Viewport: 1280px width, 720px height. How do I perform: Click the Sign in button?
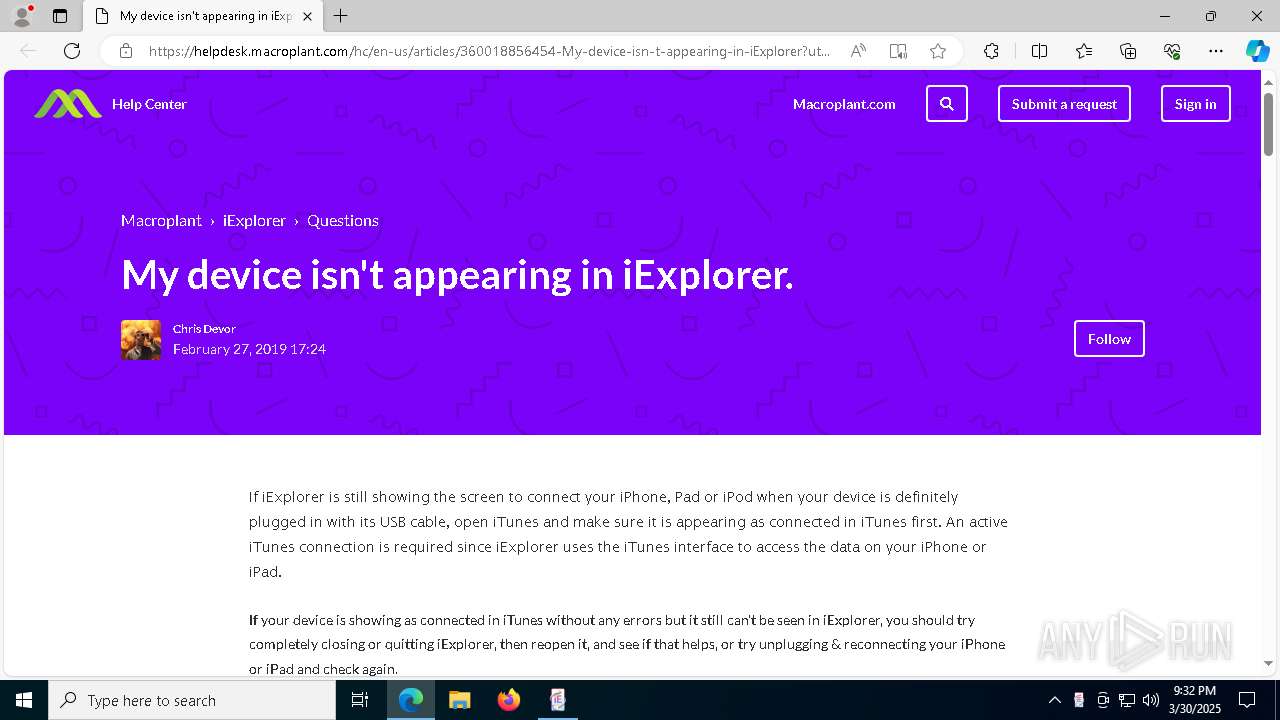1196,104
